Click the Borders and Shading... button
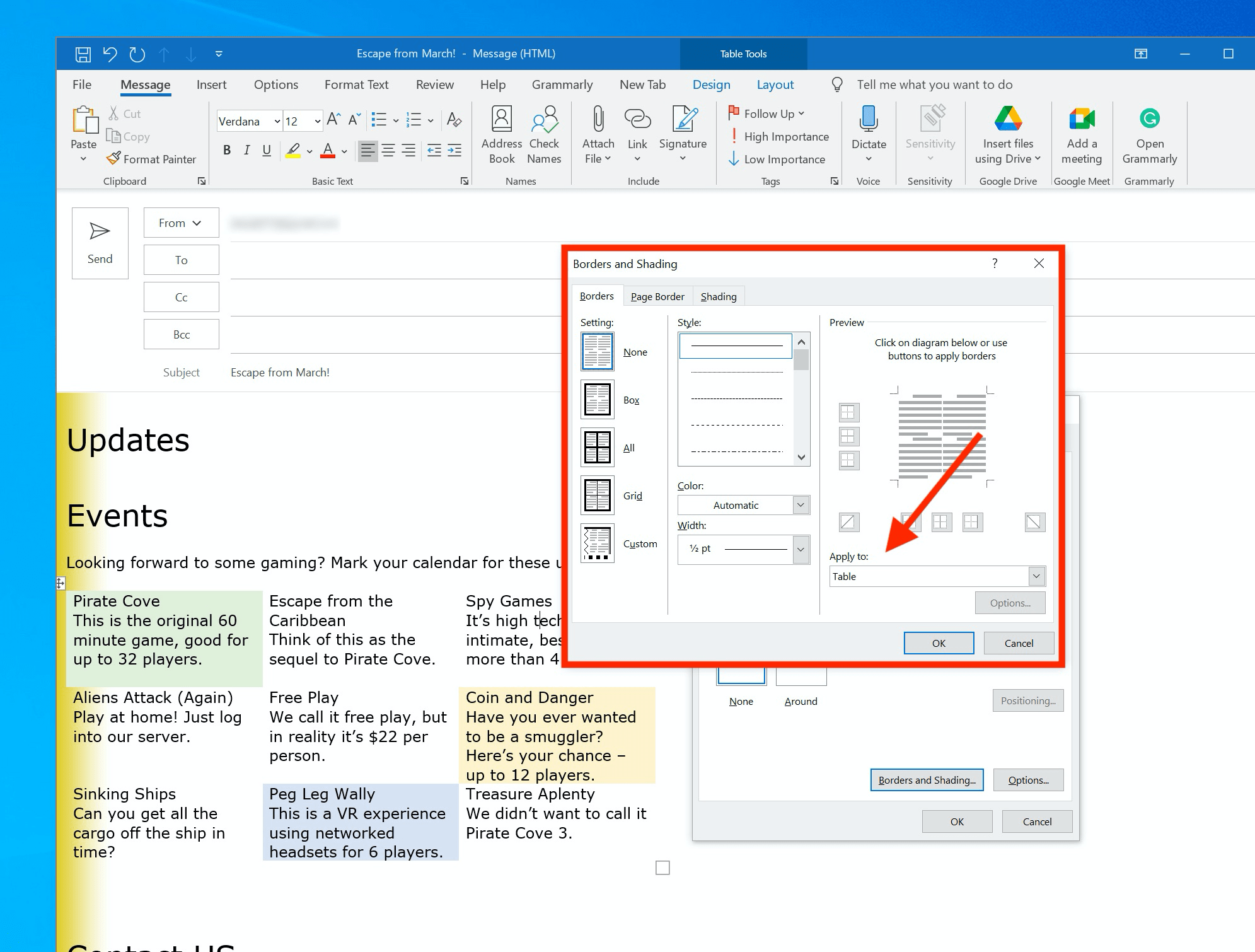Screen dimensions: 1255x952 pyautogui.click(x=926, y=780)
